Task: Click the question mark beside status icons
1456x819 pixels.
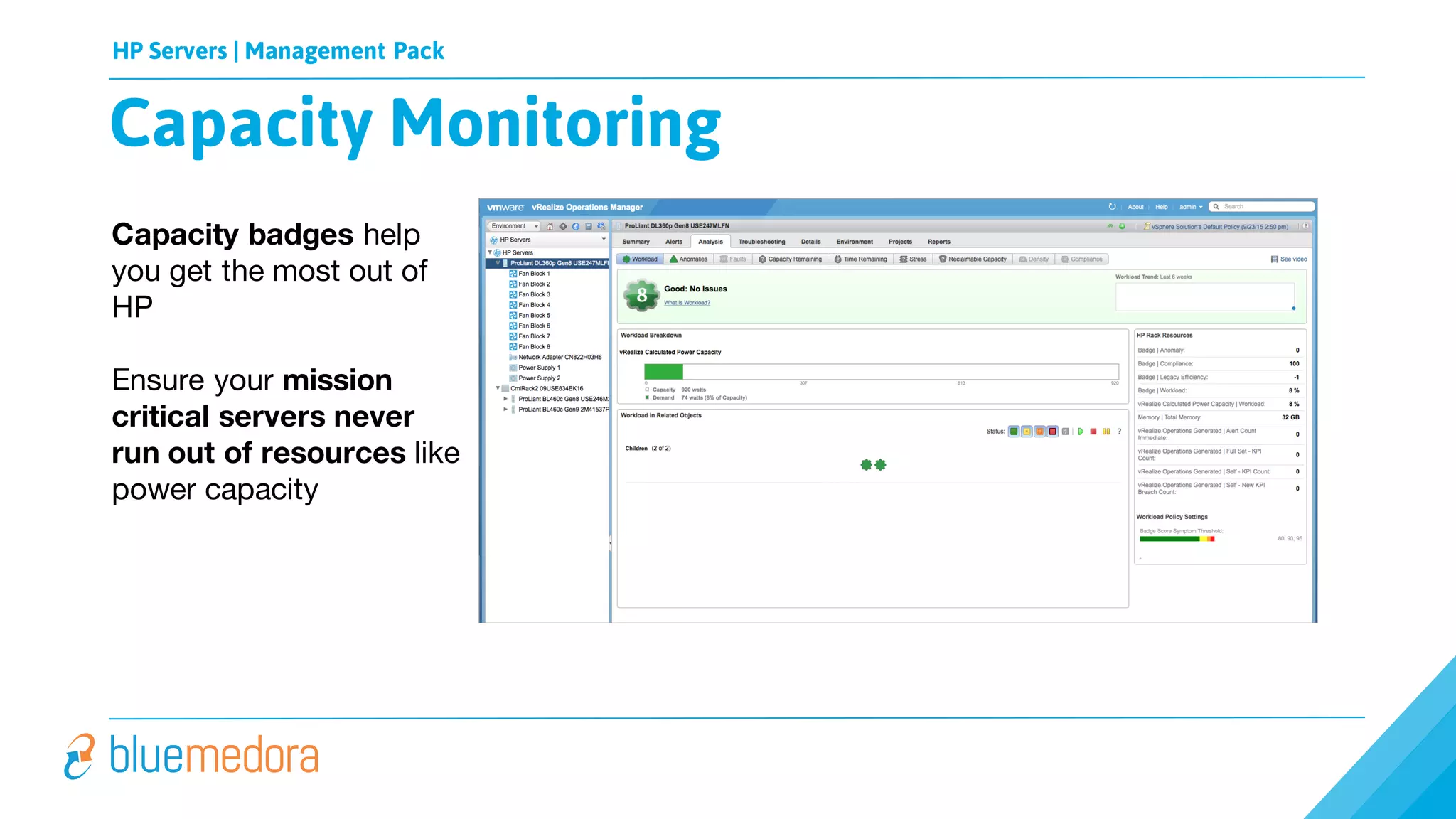Action: [1119, 432]
